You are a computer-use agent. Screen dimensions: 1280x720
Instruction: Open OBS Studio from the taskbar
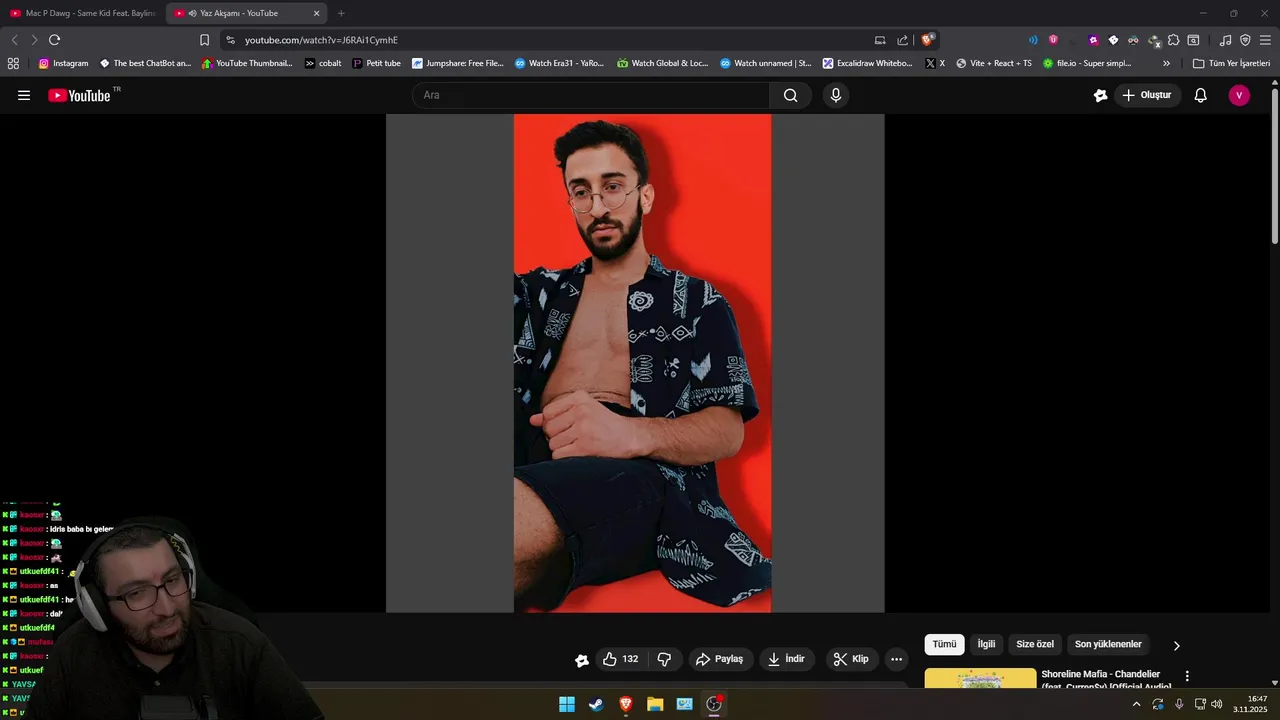tap(714, 704)
